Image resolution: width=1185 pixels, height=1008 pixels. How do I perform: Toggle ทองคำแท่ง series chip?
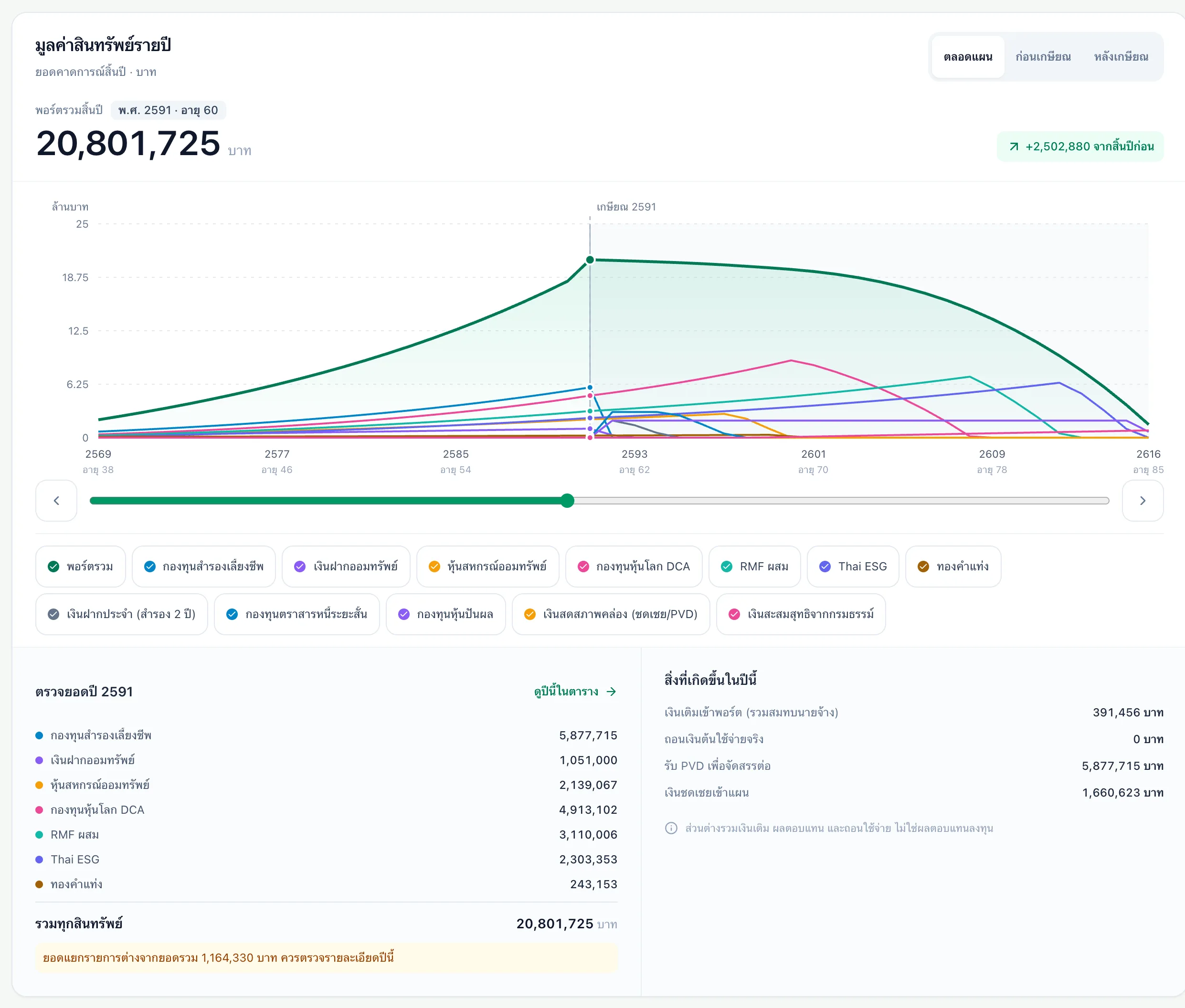[x=953, y=567]
